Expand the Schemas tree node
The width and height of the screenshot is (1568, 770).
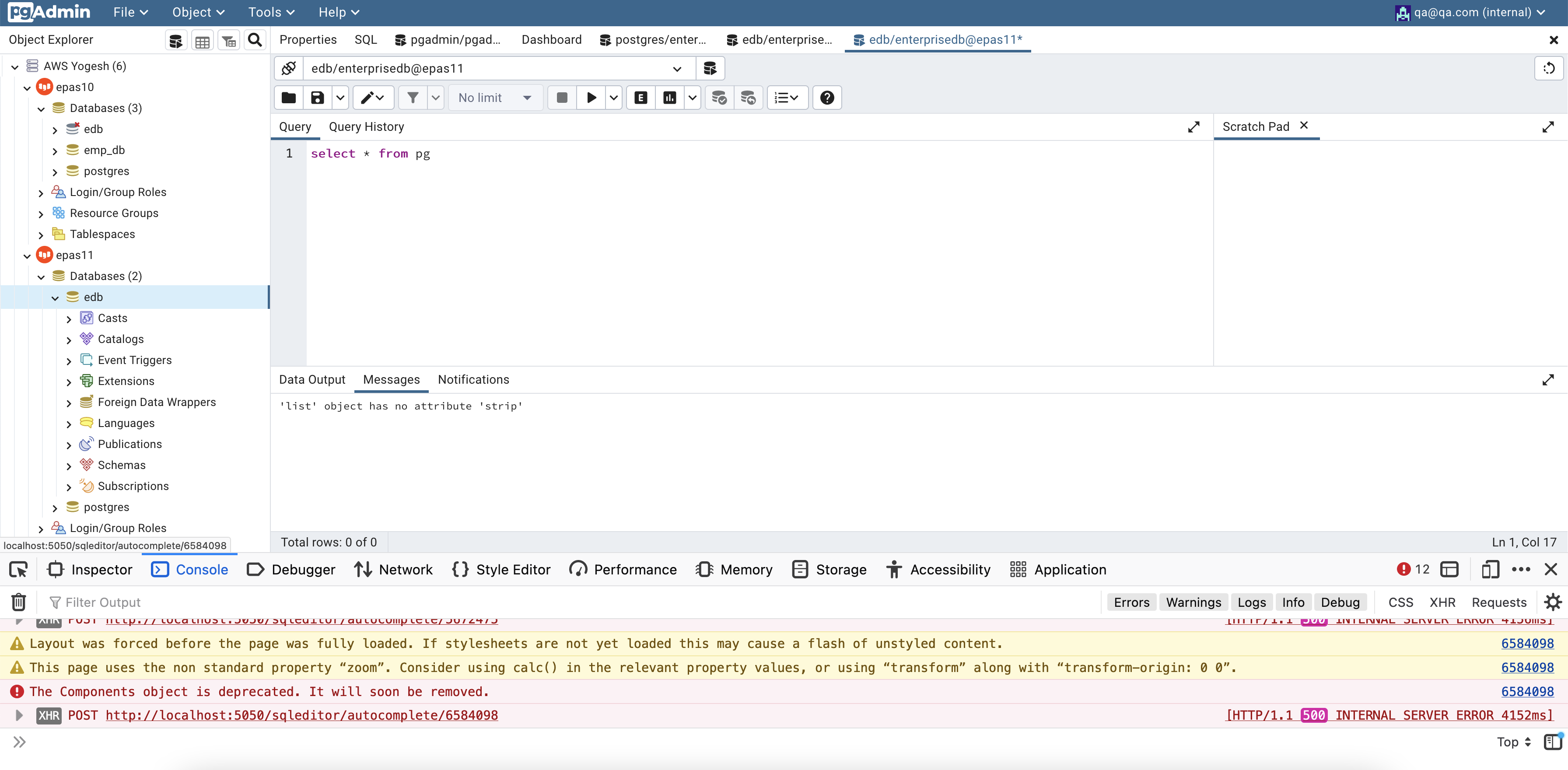(x=69, y=465)
